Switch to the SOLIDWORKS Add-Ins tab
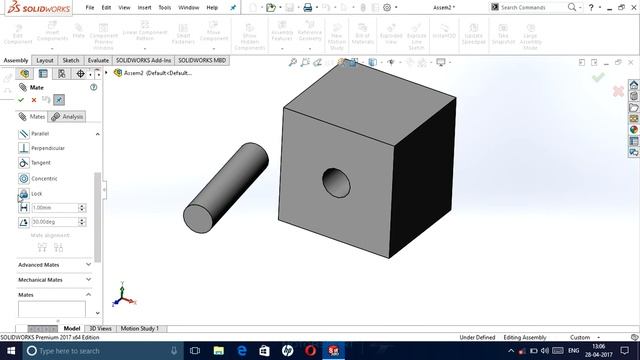Screen dimensions: 640x360 [143, 60]
